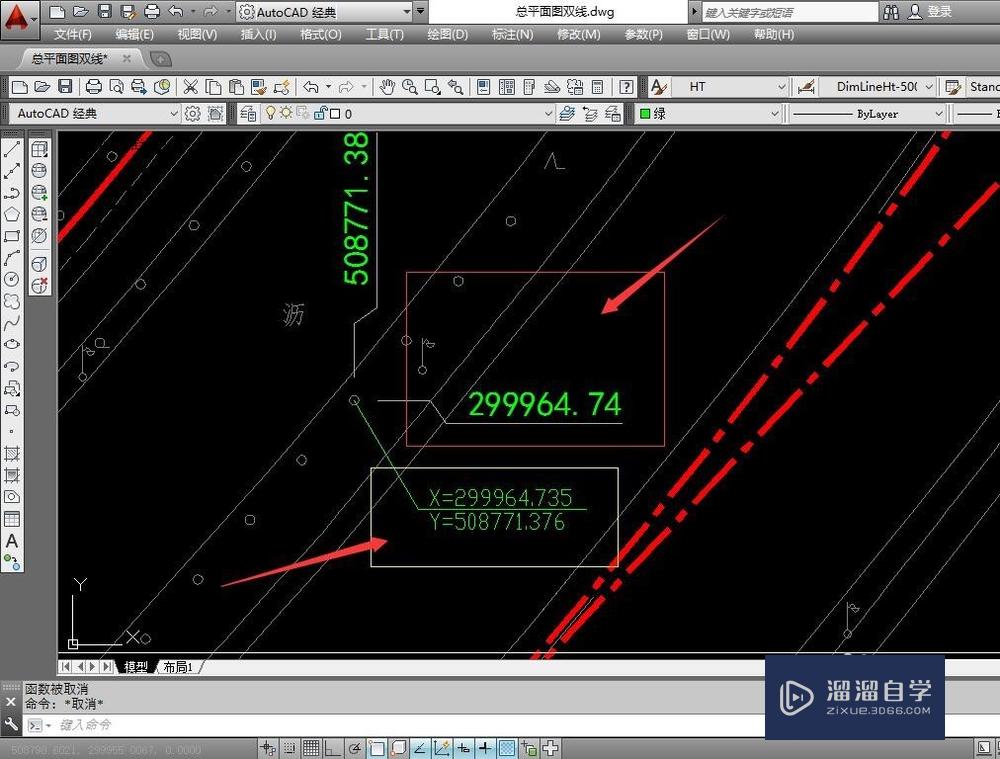Select the Revision cloud tool
The width and height of the screenshot is (1000, 759).
click(11, 300)
